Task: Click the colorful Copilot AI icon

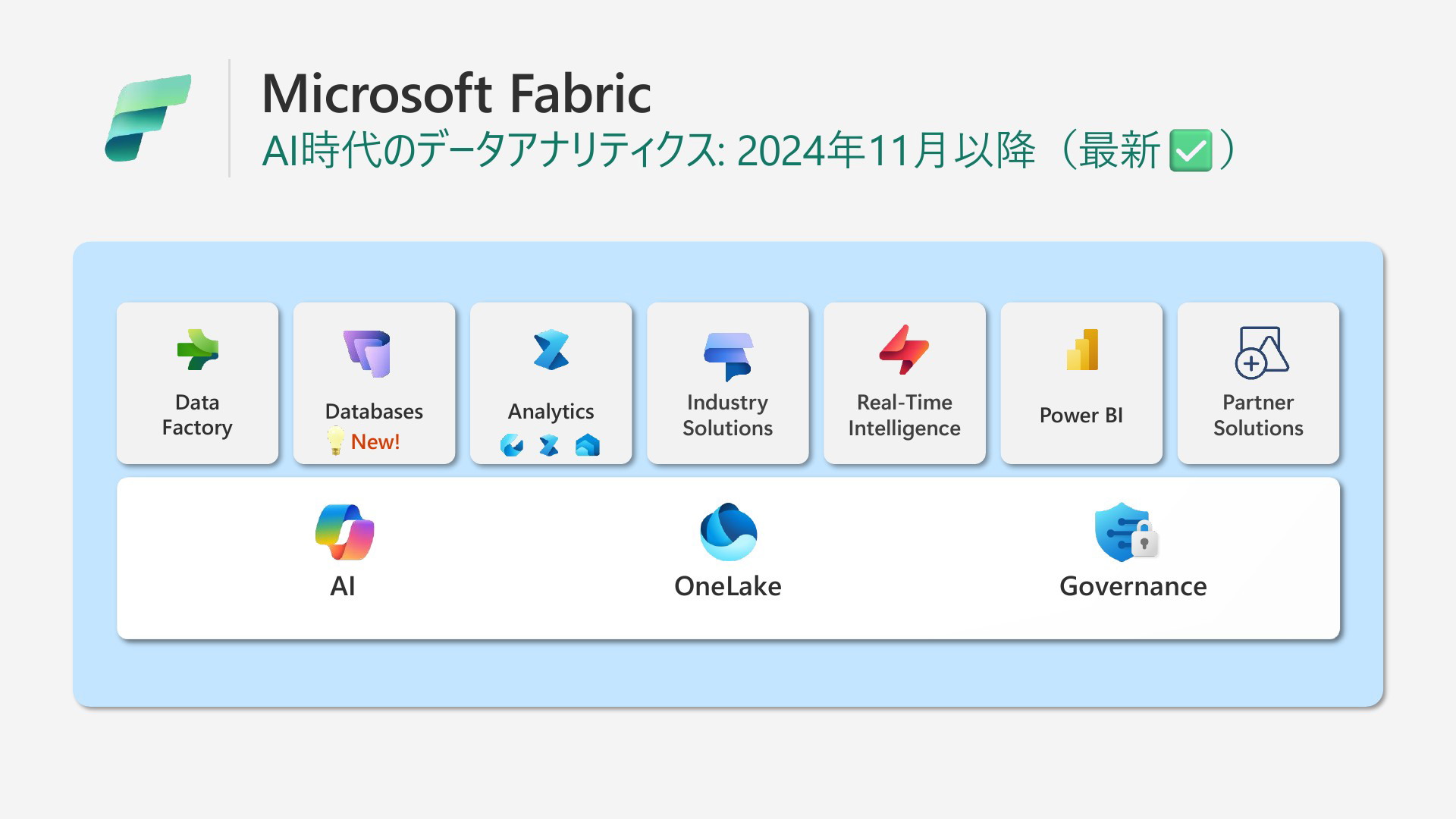Action: [x=345, y=532]
